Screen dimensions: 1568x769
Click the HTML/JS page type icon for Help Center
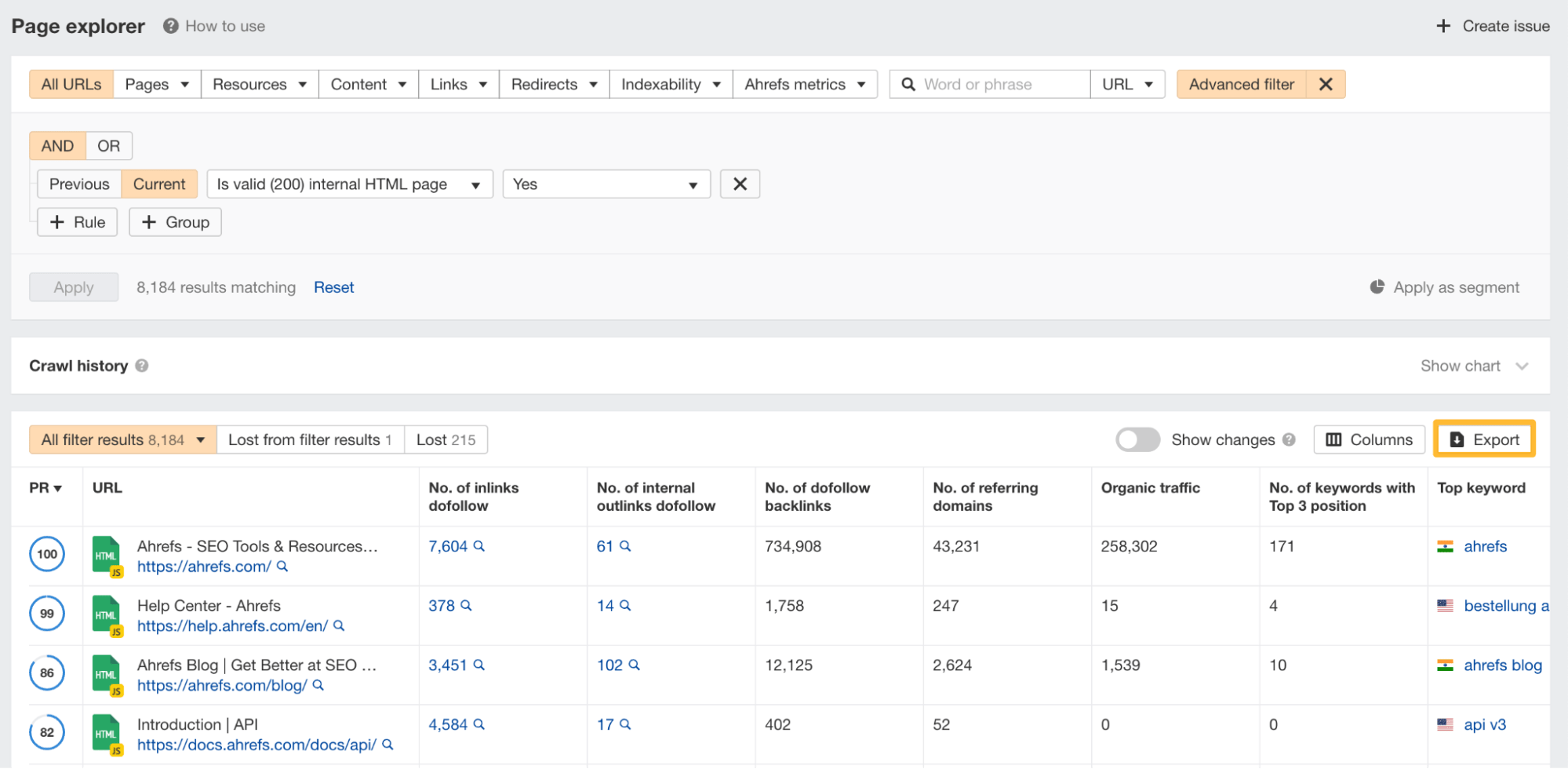click(x=107, y=615)
